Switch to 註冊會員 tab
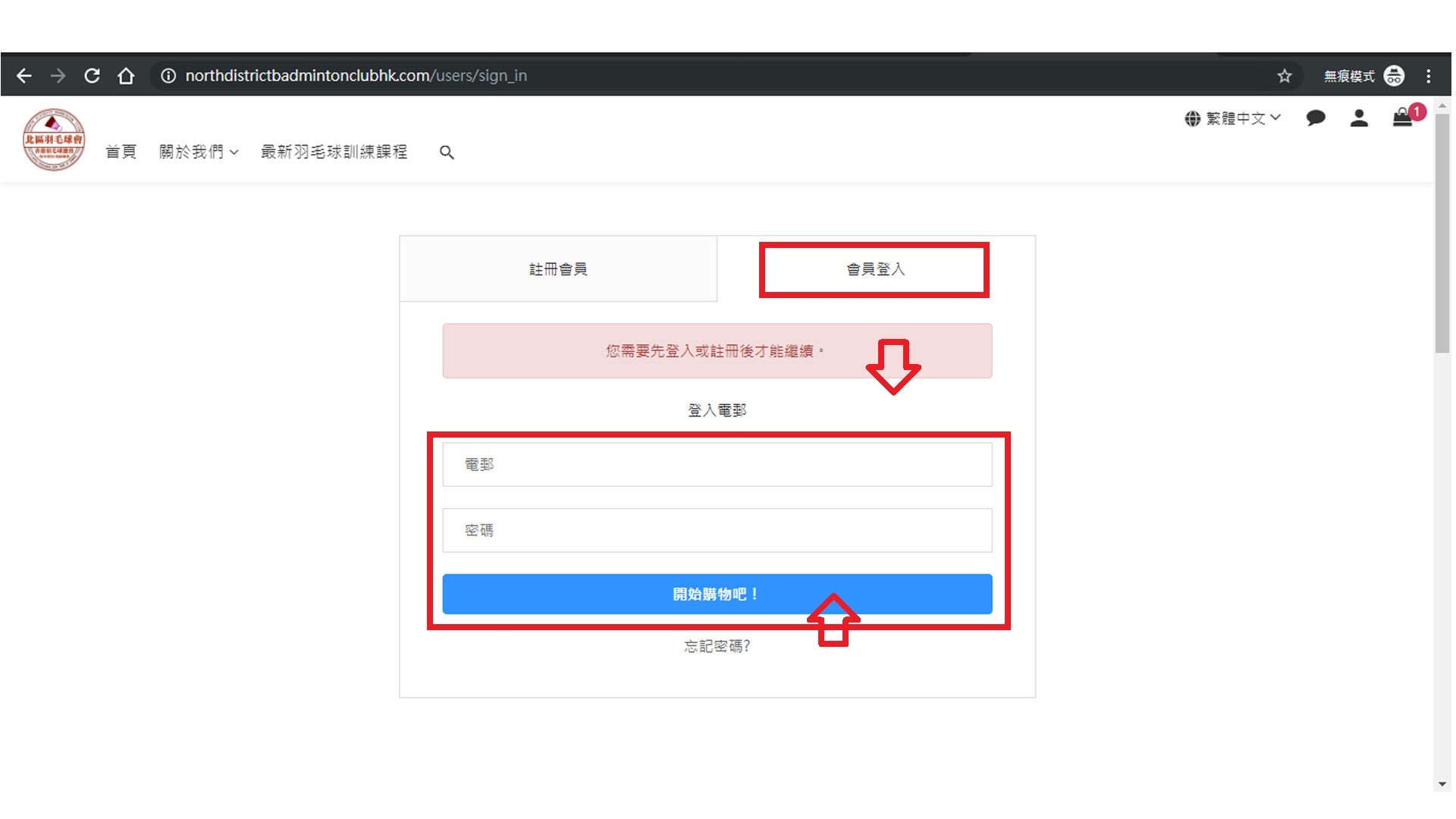 pos(558,269)
